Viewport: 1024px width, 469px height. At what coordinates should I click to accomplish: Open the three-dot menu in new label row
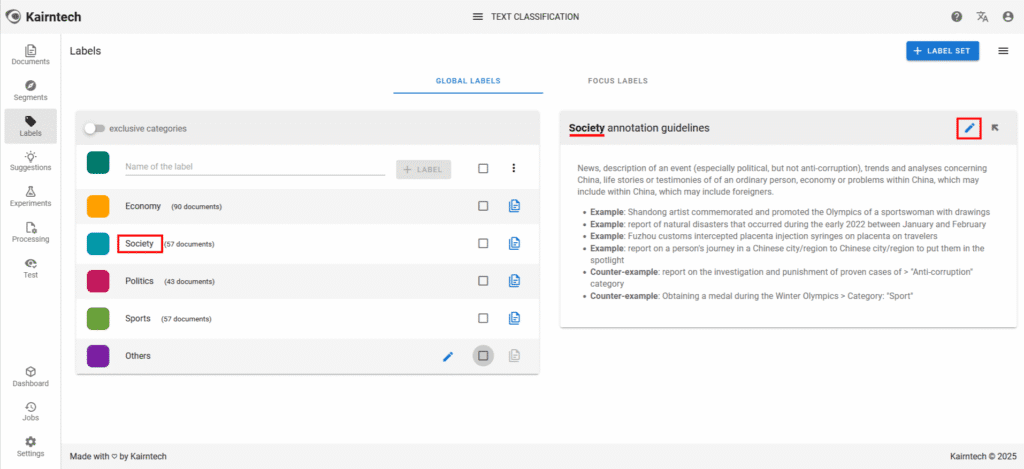514,169
